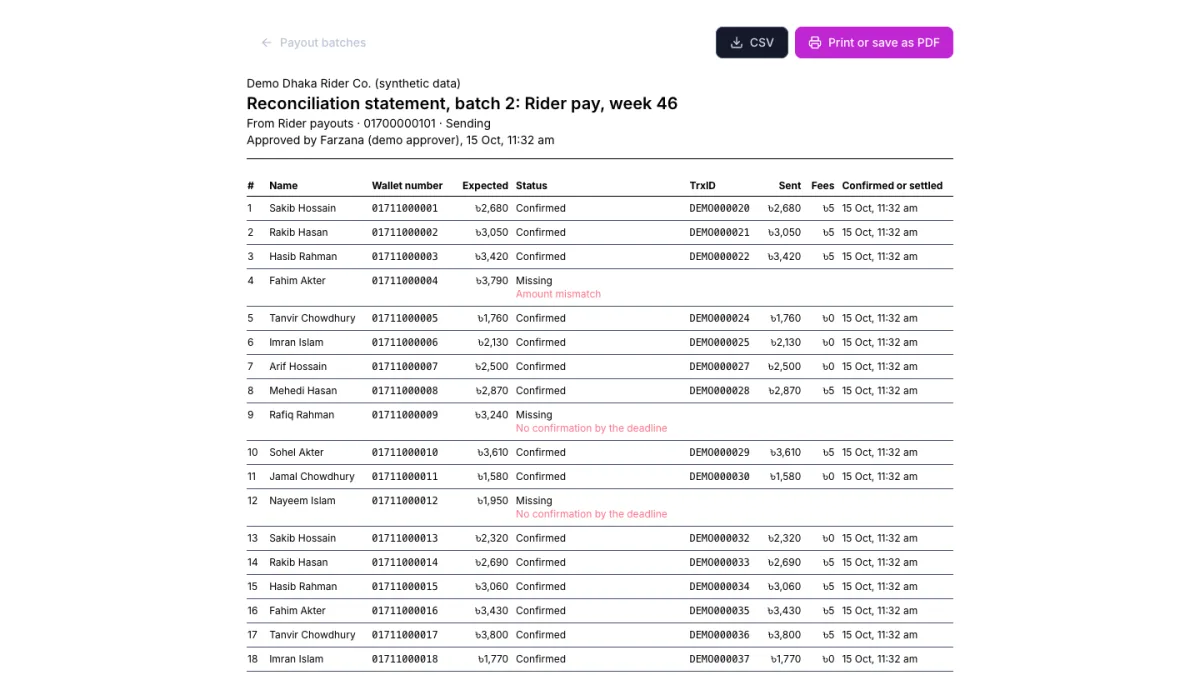Click the back arrow icon beside Payout batches

(266, 43)
